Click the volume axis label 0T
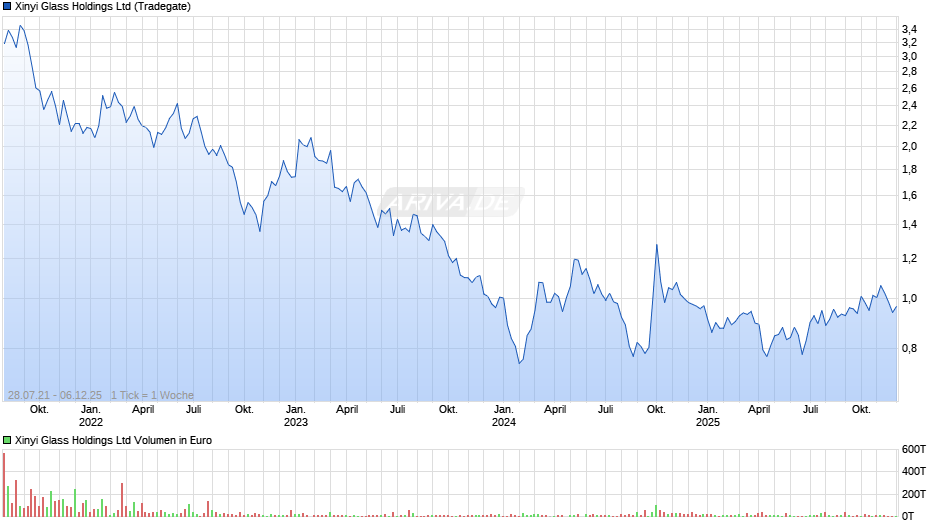The image size is (940, 526). click(x=908, y=516)
